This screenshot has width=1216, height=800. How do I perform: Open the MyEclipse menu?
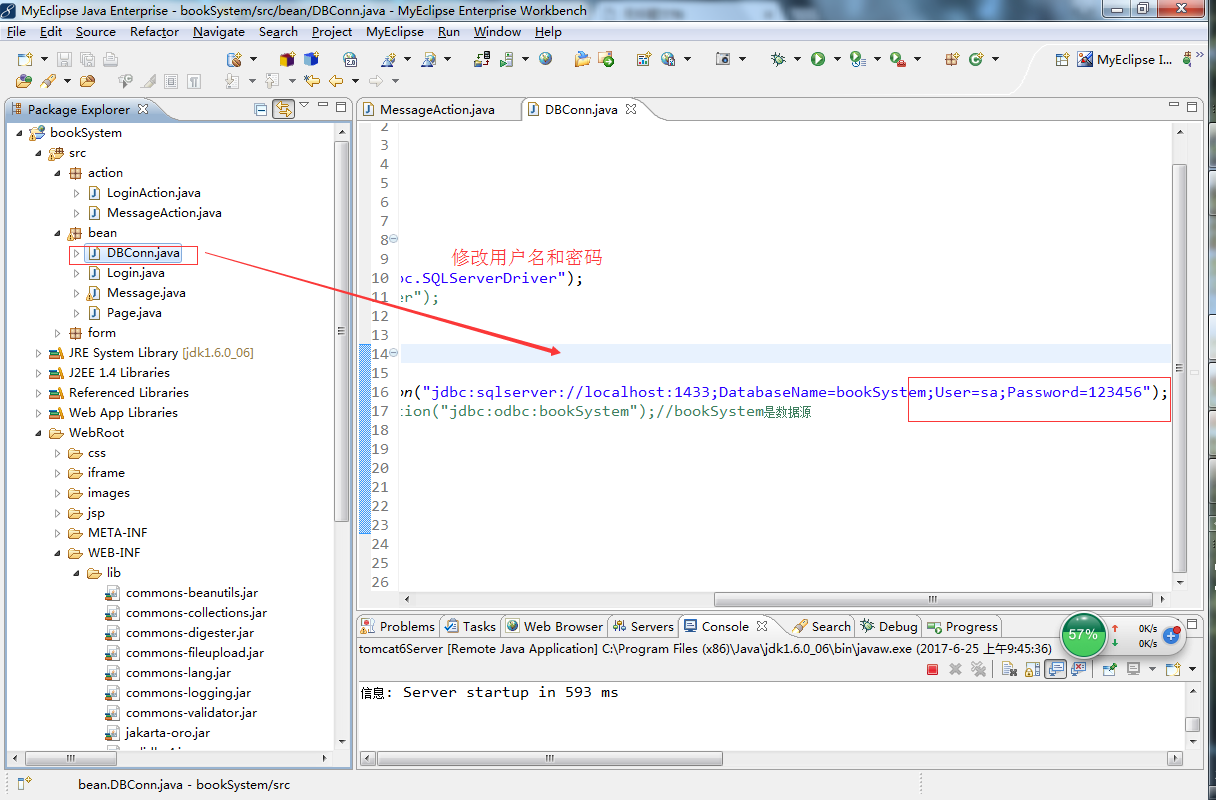click(395, 32)
